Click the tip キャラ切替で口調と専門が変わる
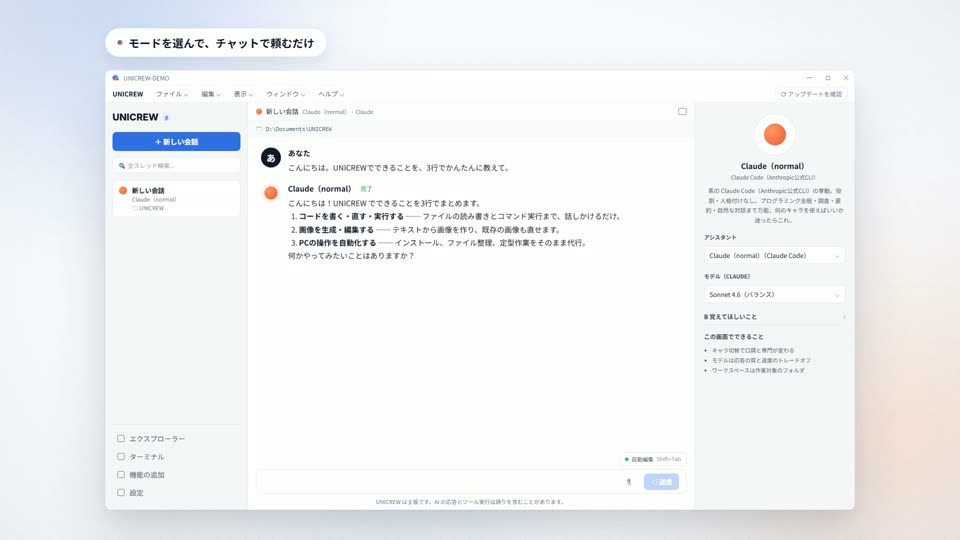Image resolution: width=960 pixels, height=540 pixels. [752, 351]
